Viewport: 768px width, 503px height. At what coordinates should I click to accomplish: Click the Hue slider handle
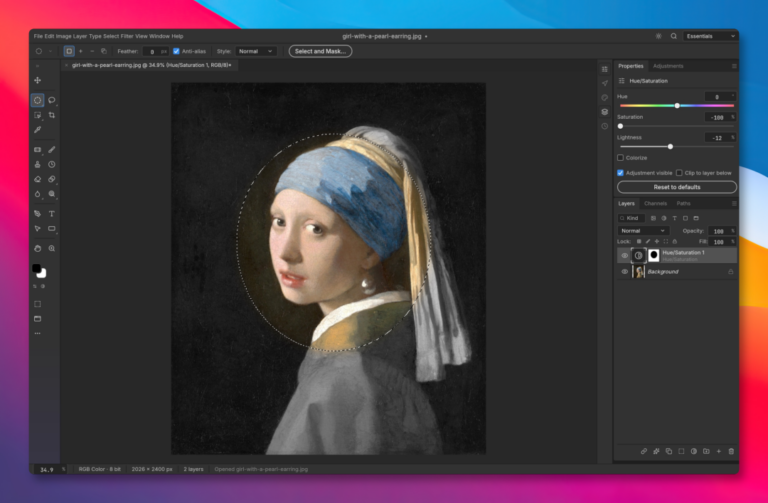coord(677,106)
